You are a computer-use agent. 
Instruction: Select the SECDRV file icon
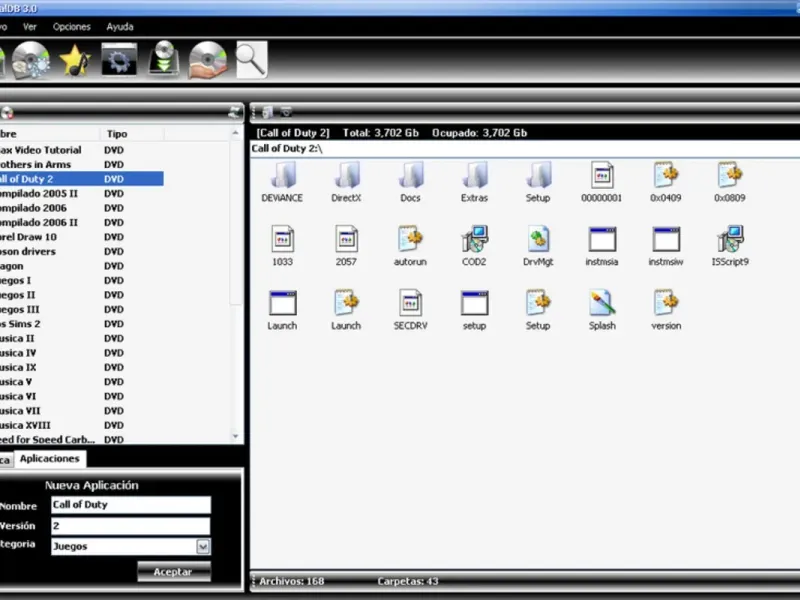410,305
